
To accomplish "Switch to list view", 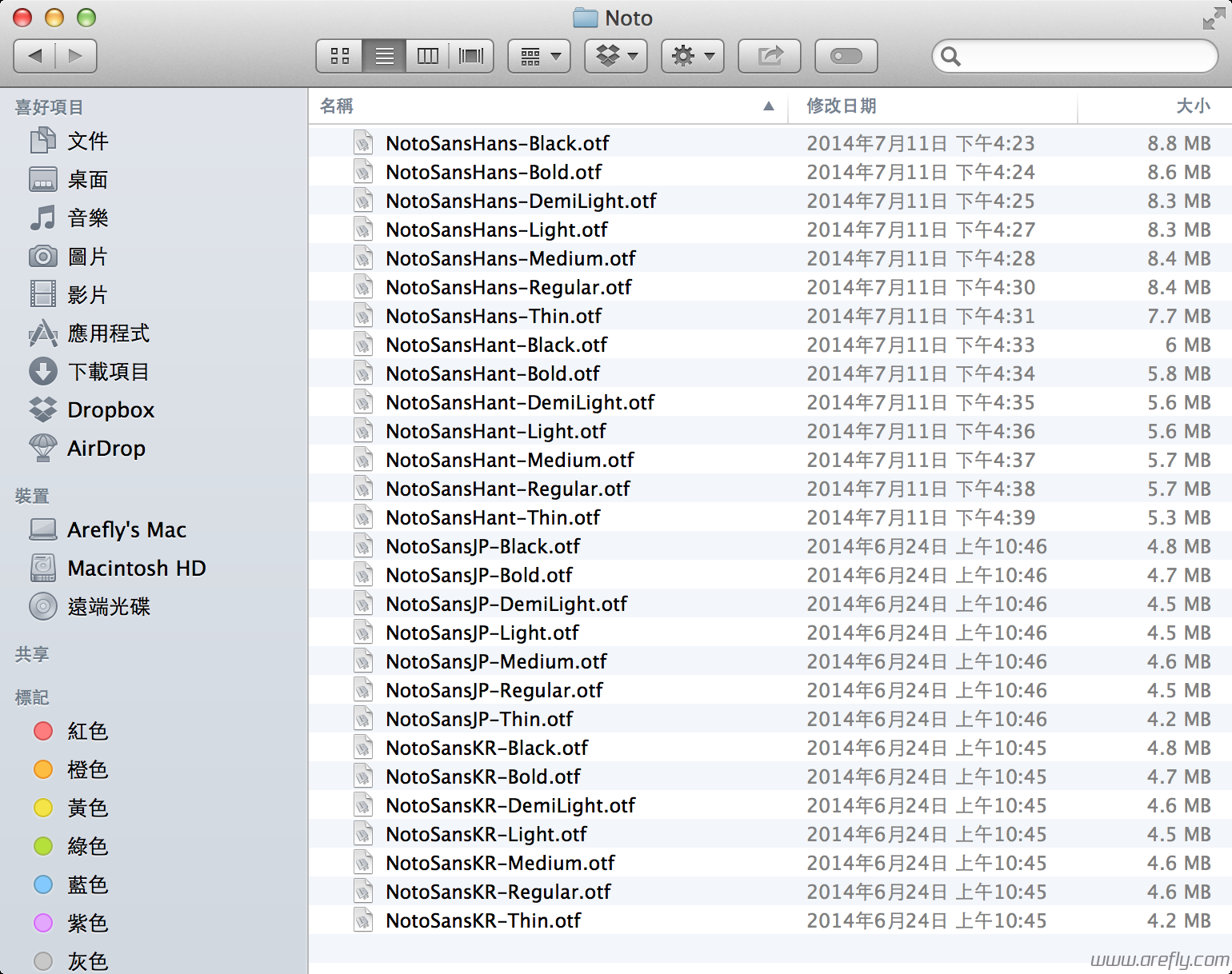I will [385, 56].
